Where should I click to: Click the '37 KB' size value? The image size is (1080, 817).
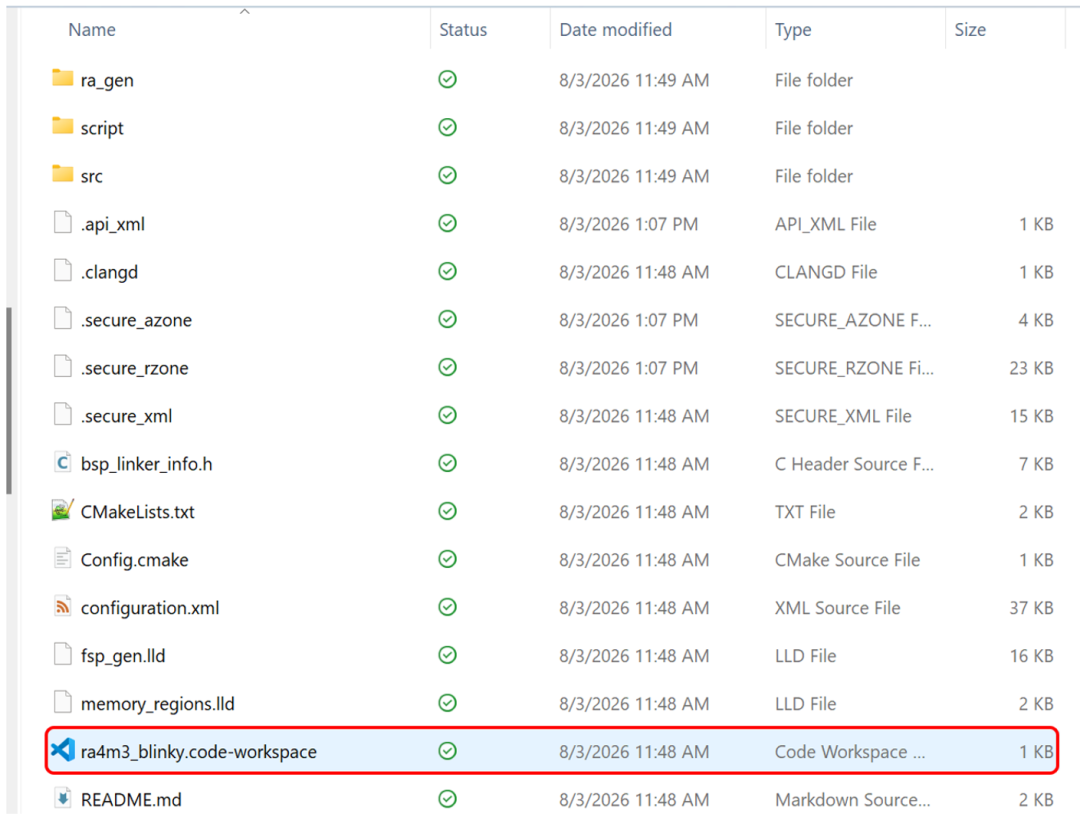[x=1031, y=608]
